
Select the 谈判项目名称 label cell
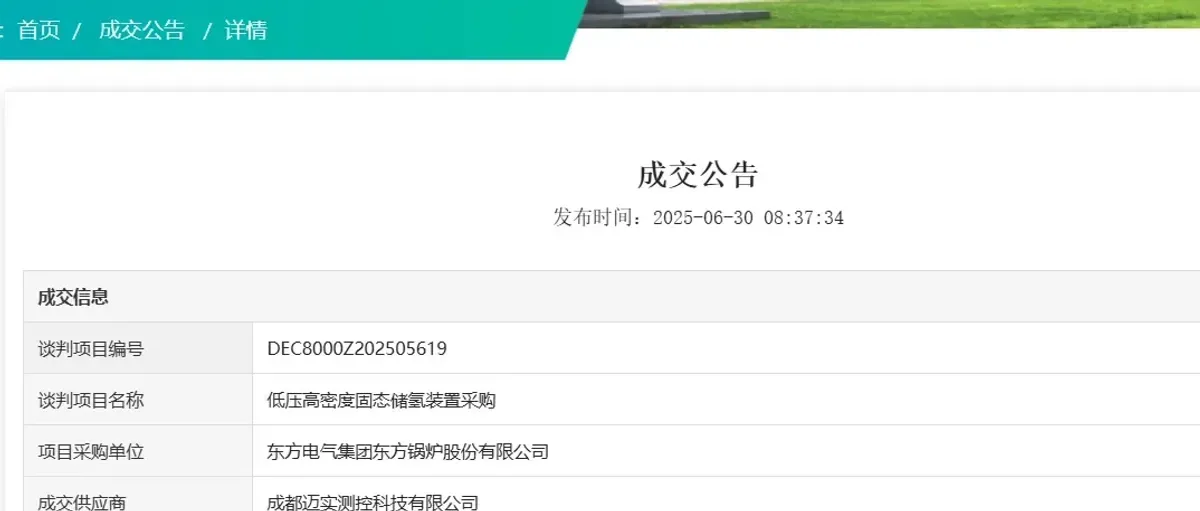pos(138,400)
